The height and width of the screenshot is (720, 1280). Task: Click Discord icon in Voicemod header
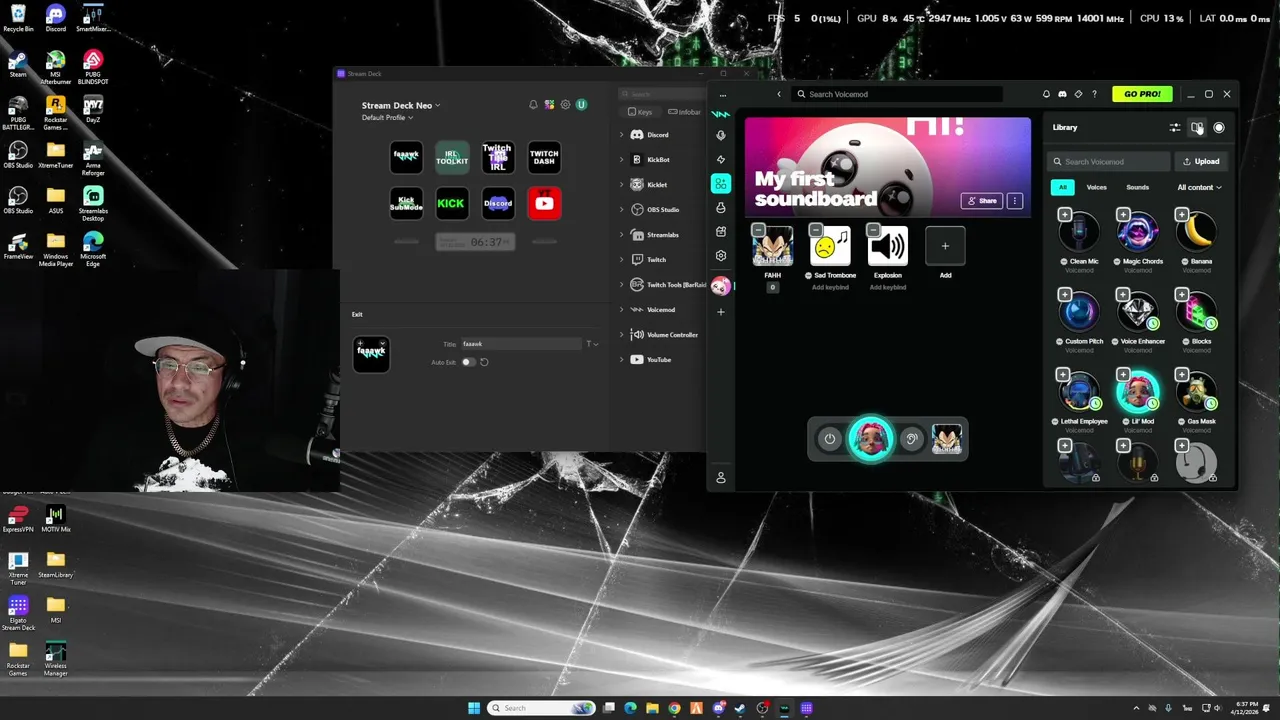pos(1062,94)
